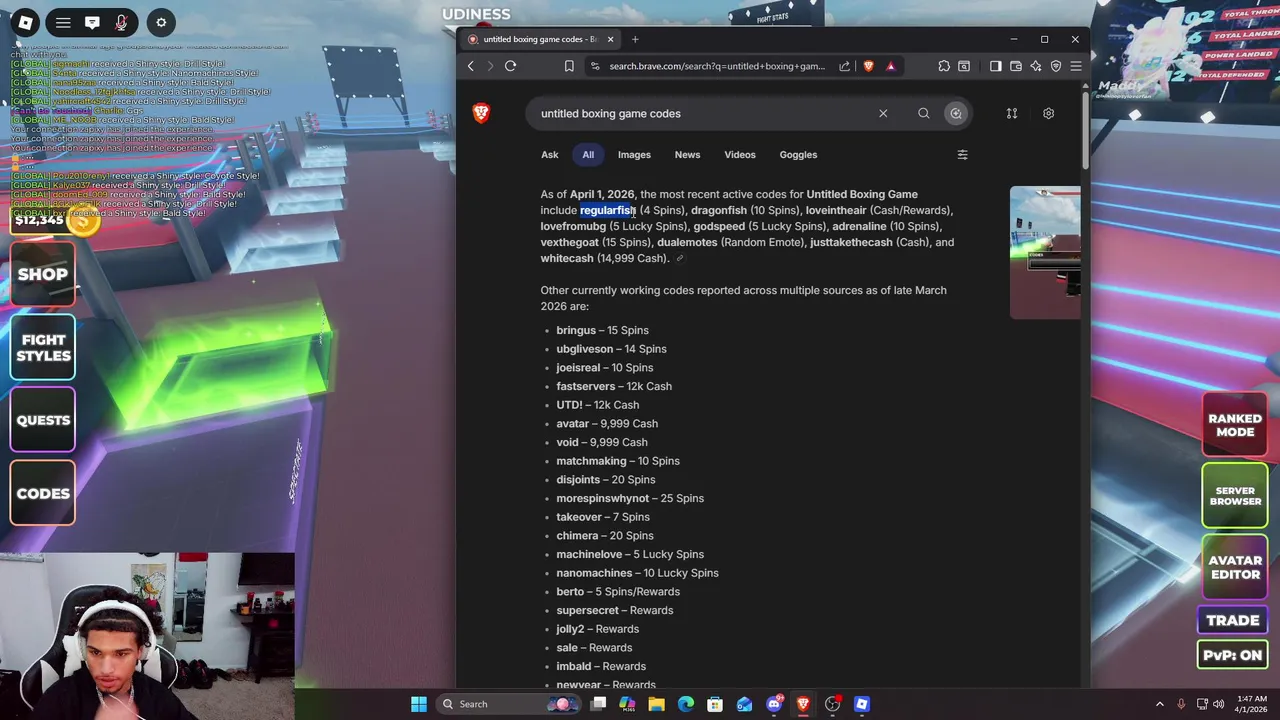Go back in Brave browser
Screen dimensions: 1280x720
tap(471, 66)
